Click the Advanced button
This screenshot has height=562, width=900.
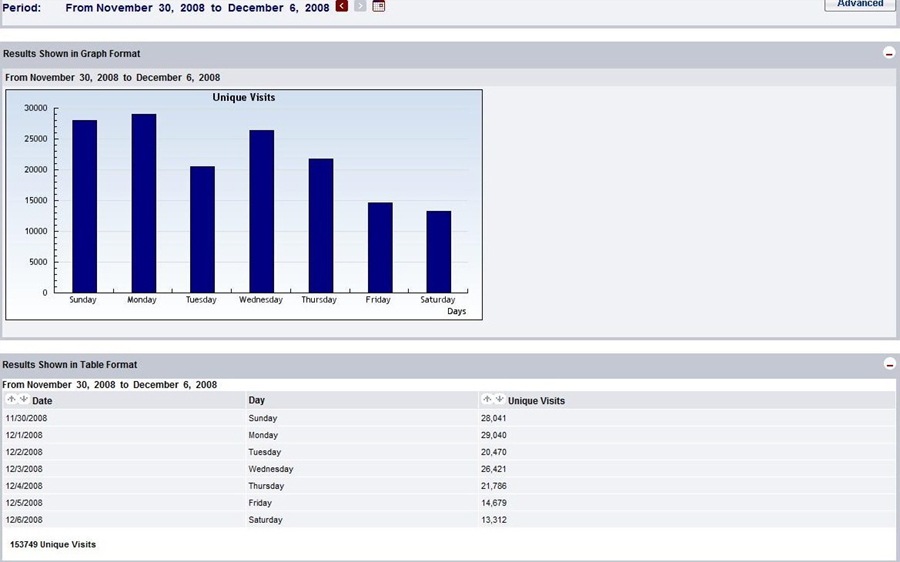859,5
